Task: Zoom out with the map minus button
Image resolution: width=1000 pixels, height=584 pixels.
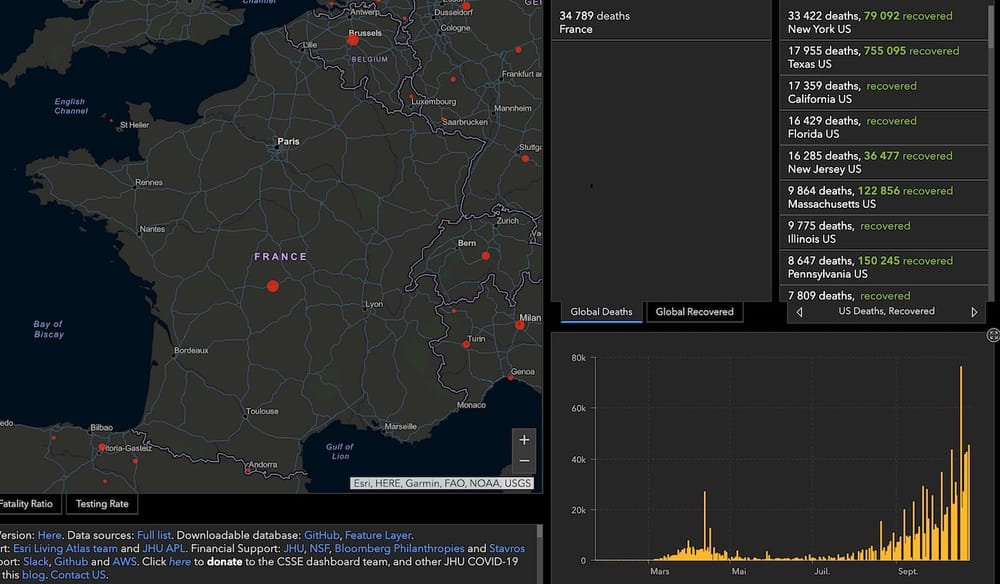Action: click(524, 461)
